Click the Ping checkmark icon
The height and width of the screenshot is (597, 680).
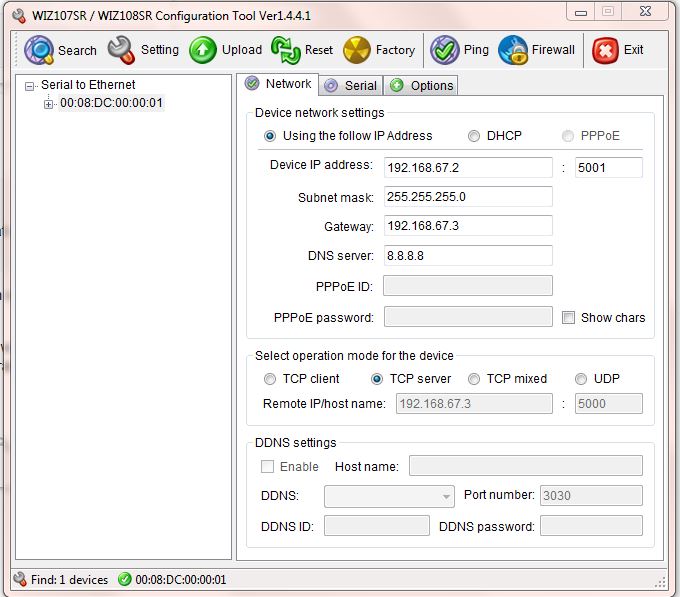[445, 50]
